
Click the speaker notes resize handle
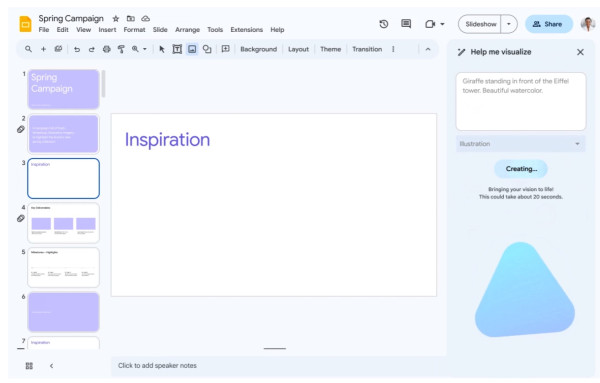coord(274,349)
